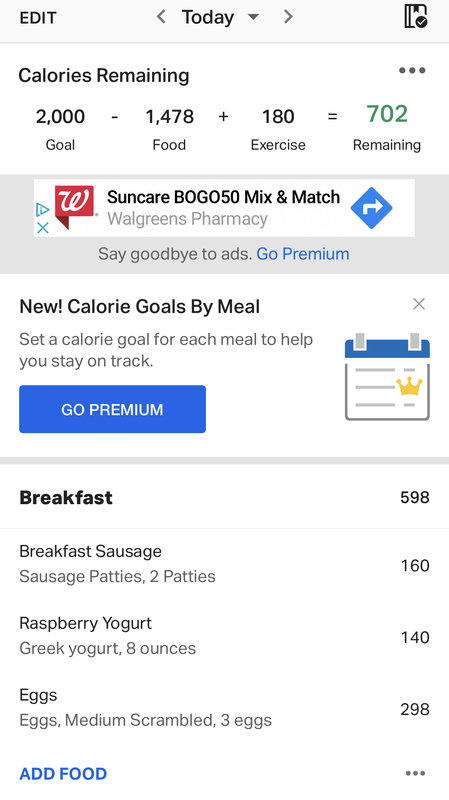
Task: Tap ADD FOOD under Breakfast
Action: pyautogui.click(x=63, y=773)
